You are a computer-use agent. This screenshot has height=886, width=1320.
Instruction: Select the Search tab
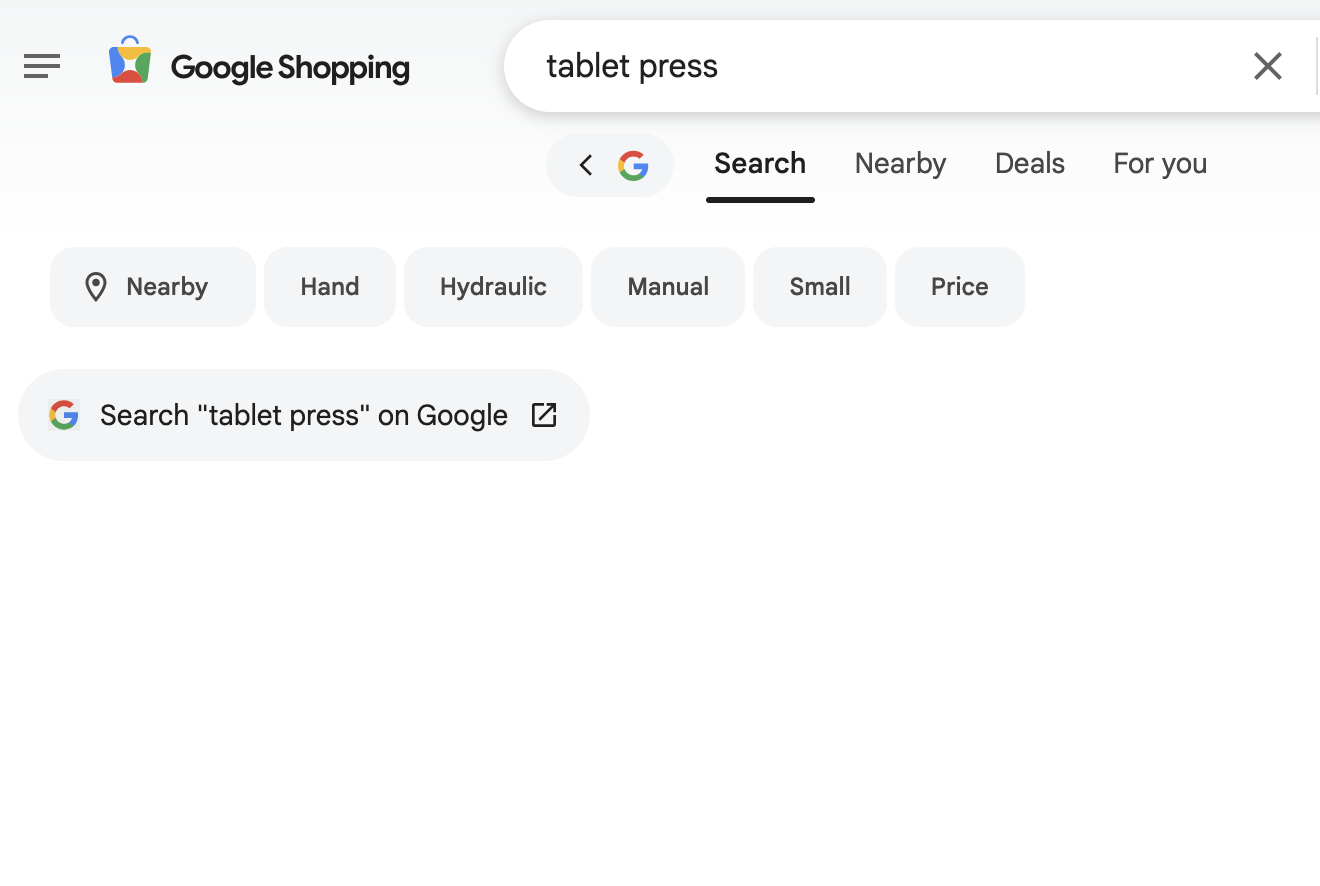pyautogui.click(x=760, y=164)
